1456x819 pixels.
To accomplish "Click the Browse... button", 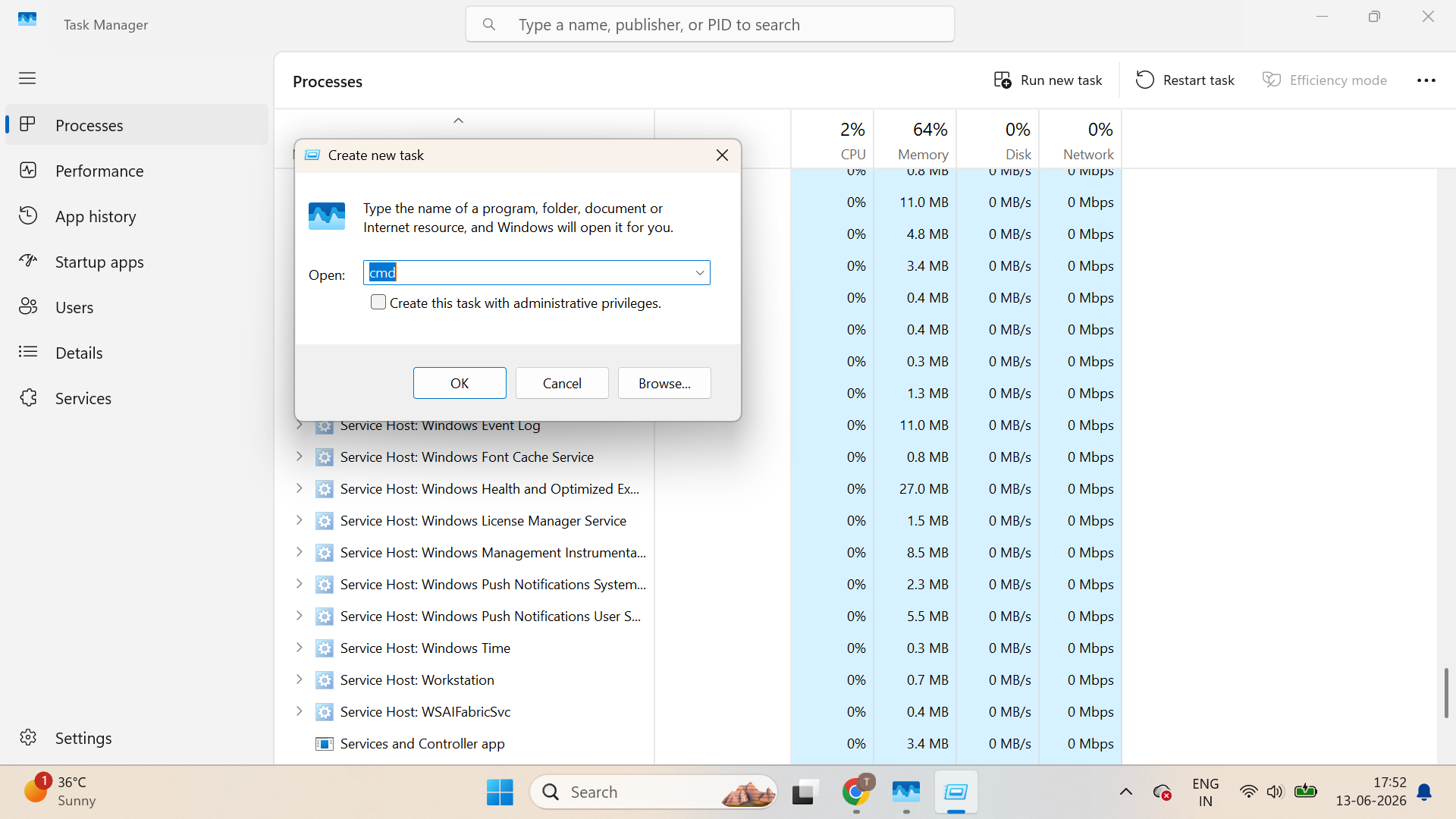I will (664, 383).
